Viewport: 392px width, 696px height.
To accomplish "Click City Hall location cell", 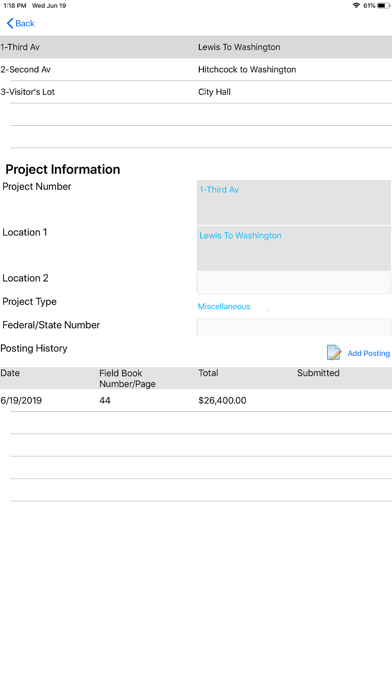I will [x=214, y=92].
